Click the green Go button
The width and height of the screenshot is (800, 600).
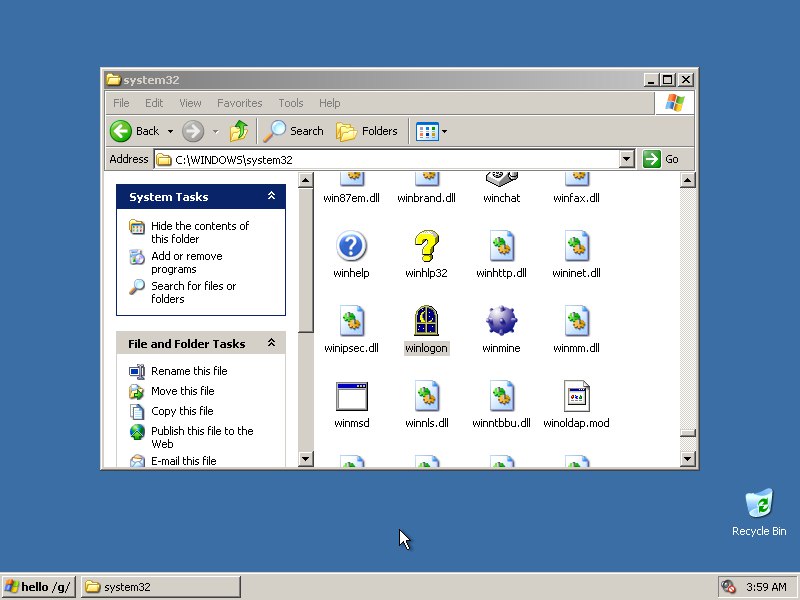point(661,159)
